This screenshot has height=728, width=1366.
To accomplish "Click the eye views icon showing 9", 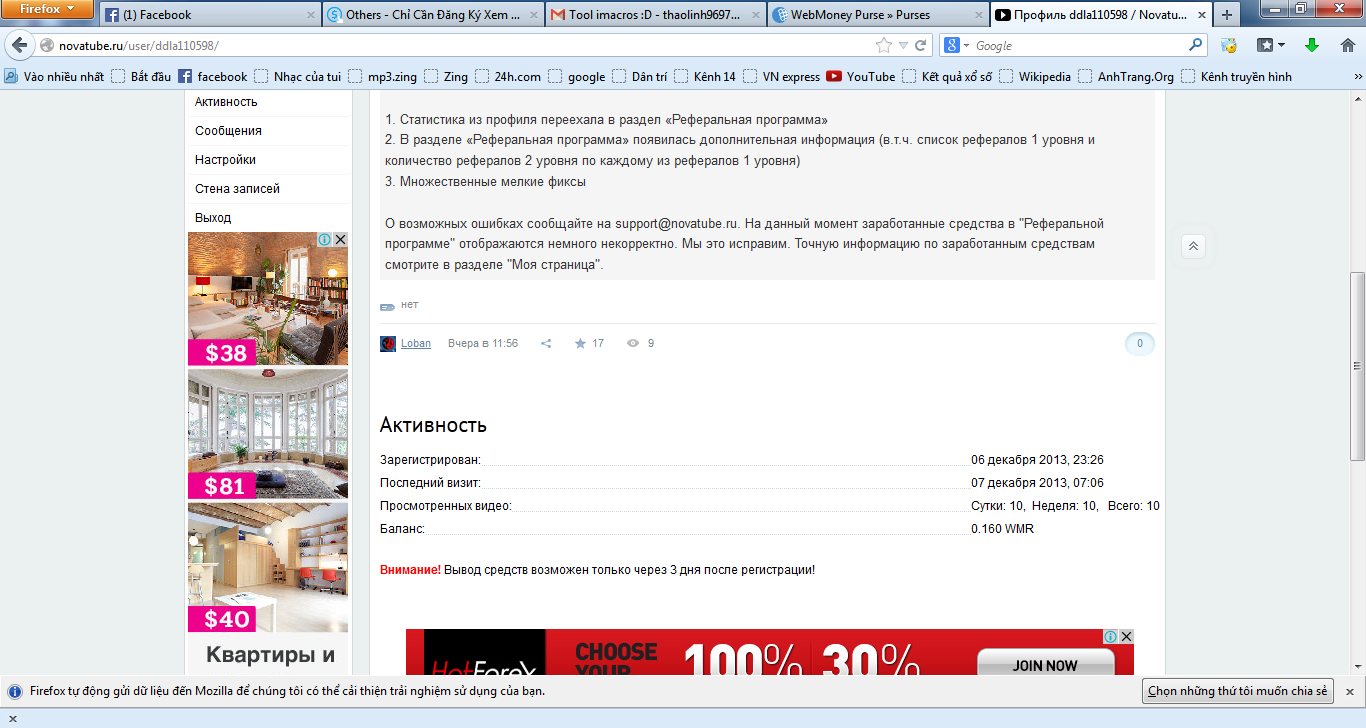I will click(x=633, y=343).
